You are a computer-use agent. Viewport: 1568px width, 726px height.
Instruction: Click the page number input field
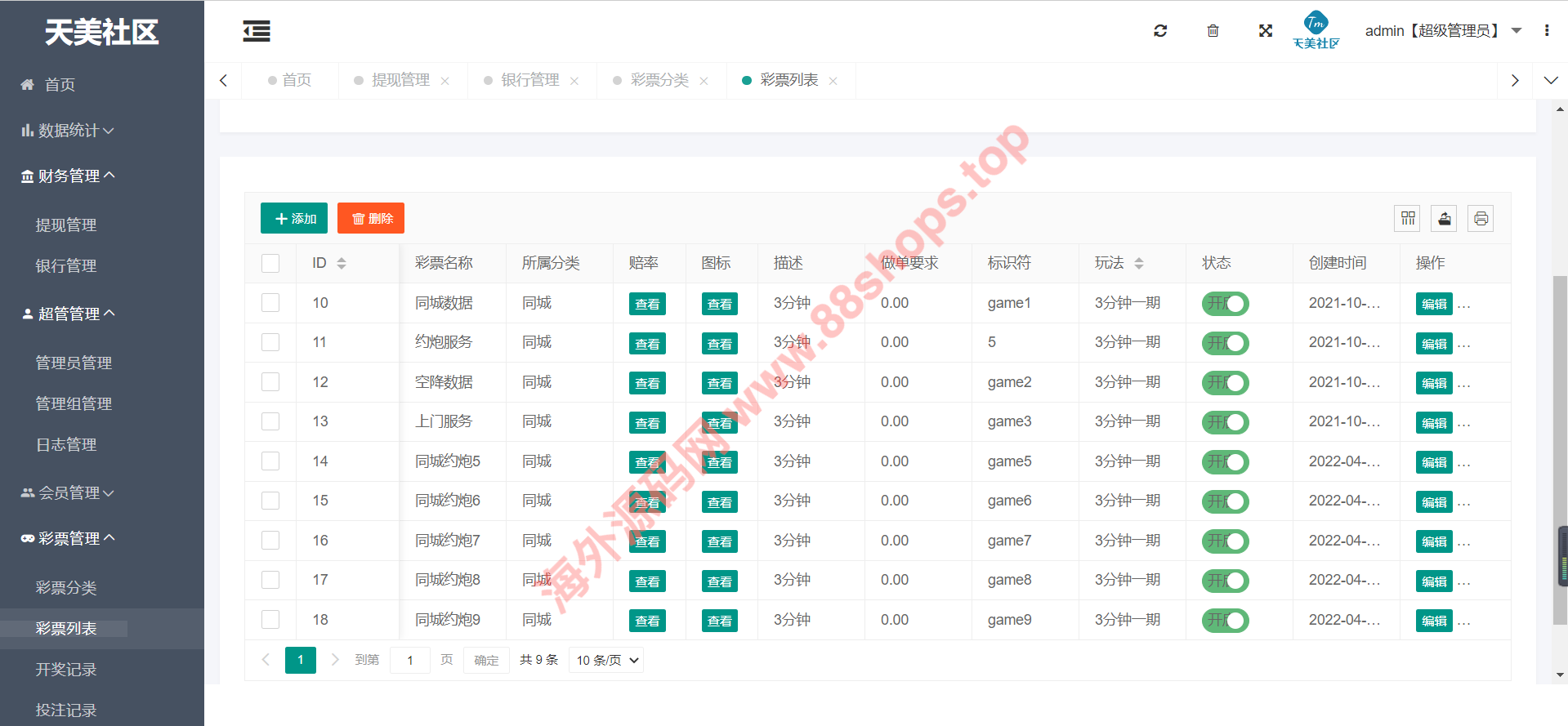pos(410,660)
